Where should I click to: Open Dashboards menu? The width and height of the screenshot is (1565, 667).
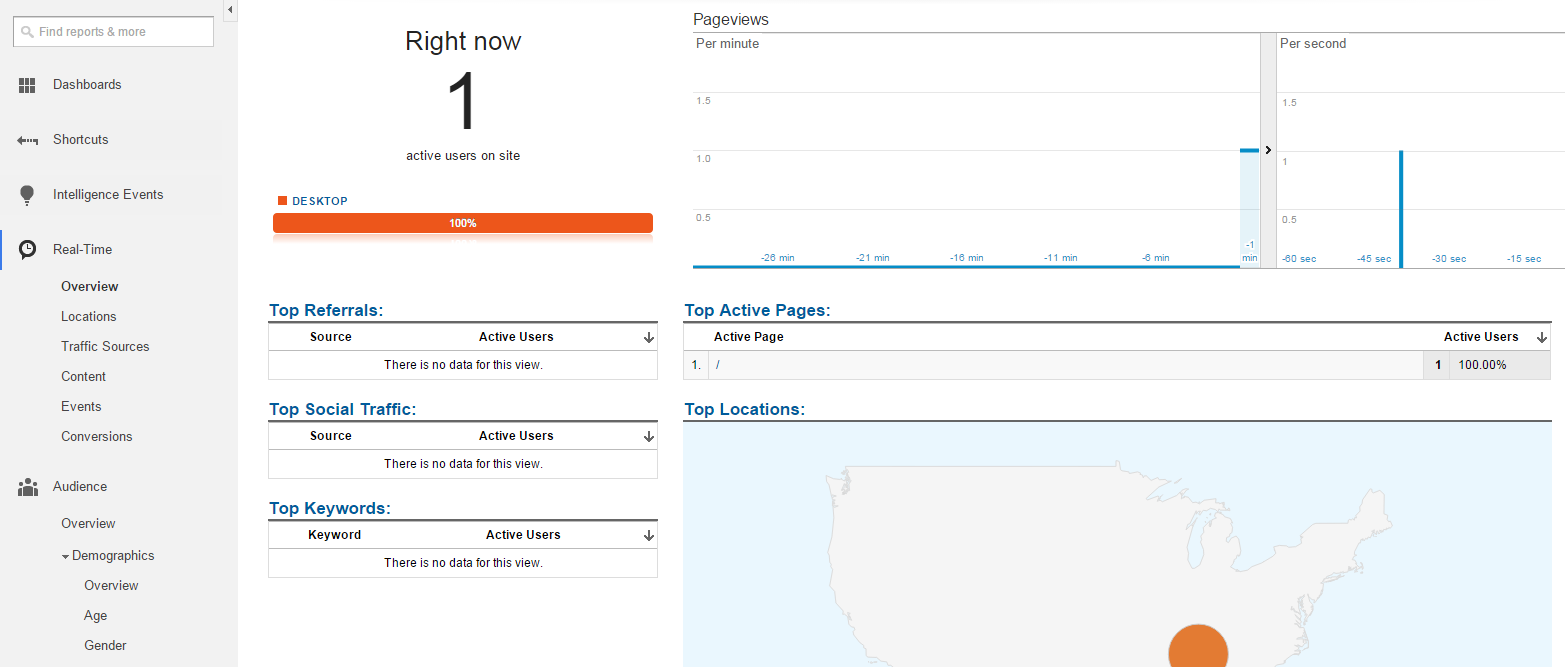(87, 85)
